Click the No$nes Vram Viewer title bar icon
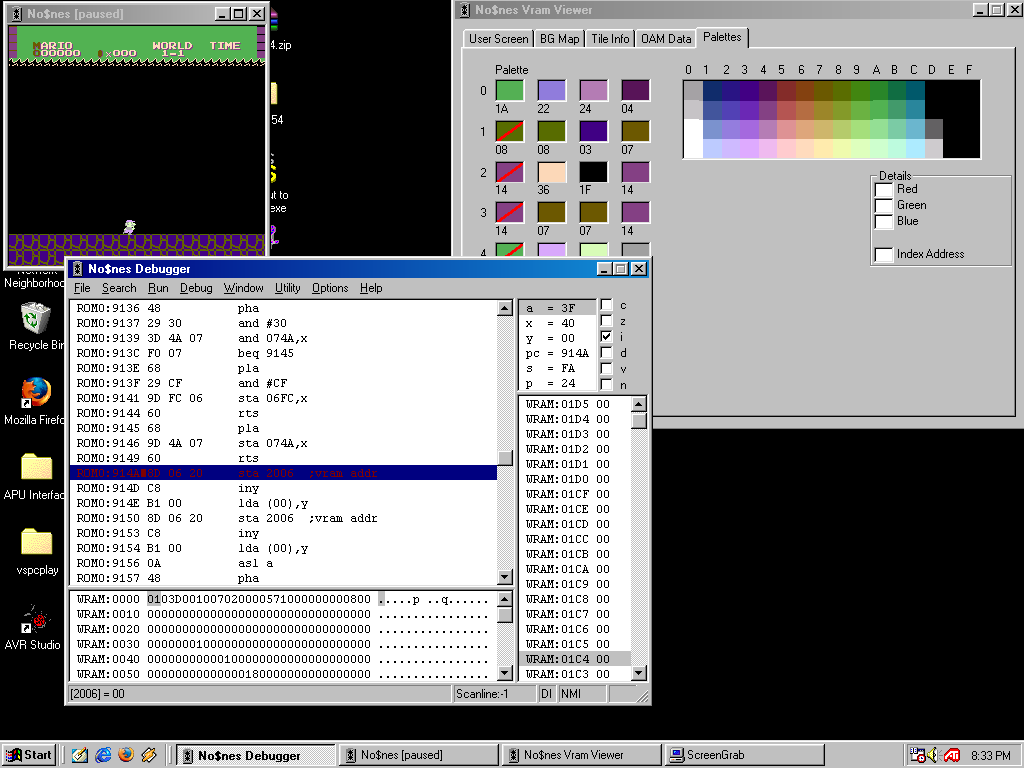Screen dimensions: 1024x768 pyautogui.click(x=464, y=10)
